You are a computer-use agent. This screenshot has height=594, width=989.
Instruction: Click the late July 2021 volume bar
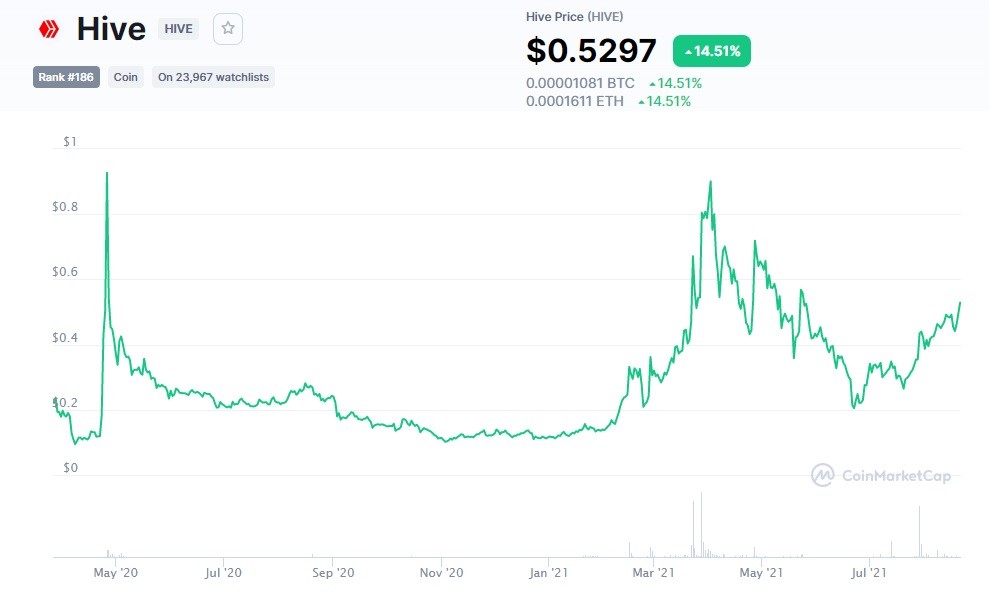pyautogui.click(x=919, y=531)
